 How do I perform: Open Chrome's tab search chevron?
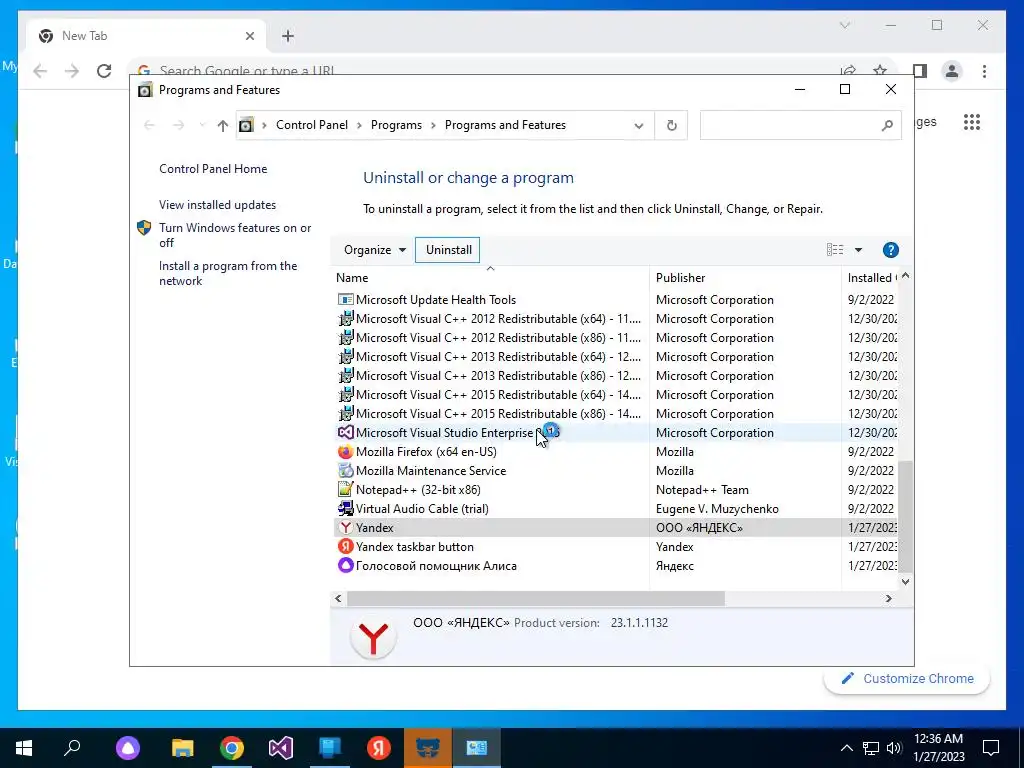click(844, 25)
